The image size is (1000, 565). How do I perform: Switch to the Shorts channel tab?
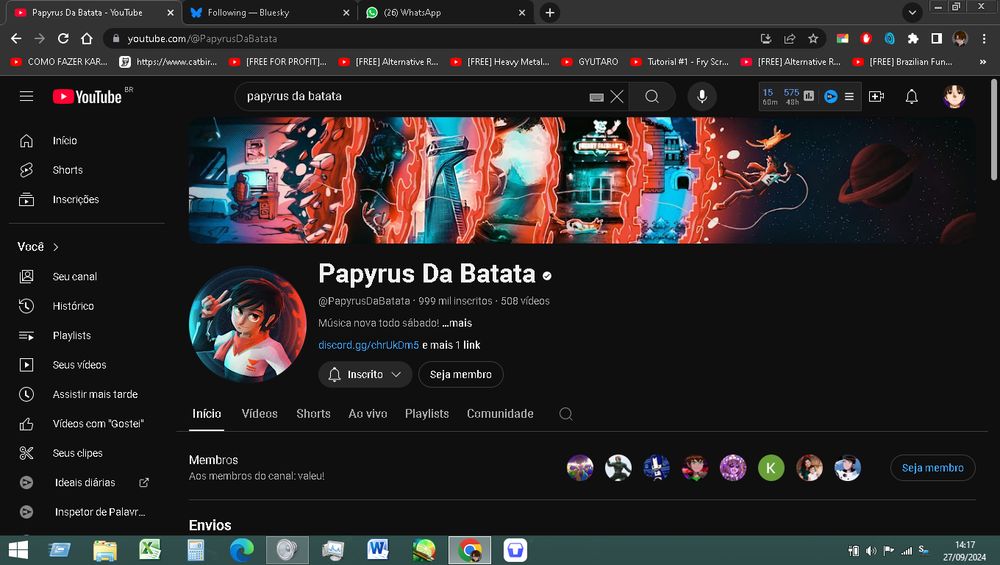click(313, 414)
